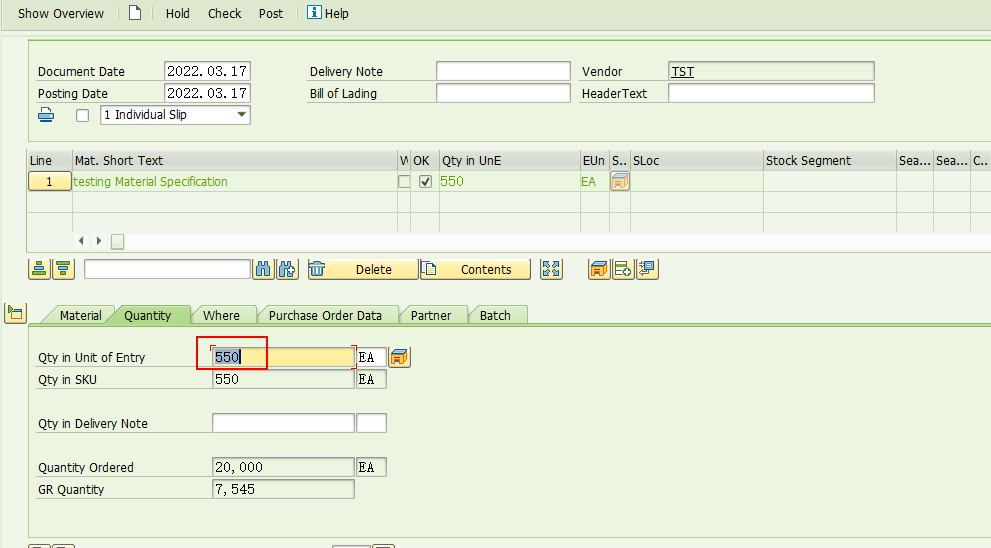Image resolution: width=991 pixels, height=548 pixels.
Task: Click the printer icon under Posting Date
Action: (46, 115)
